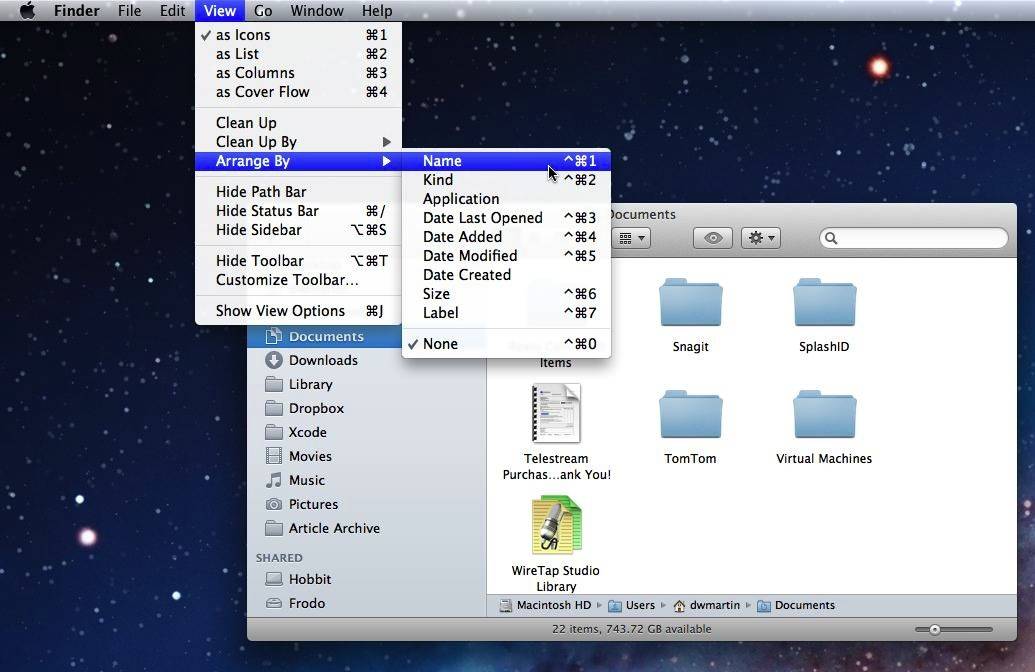Open the Virtual Machines folder
Image resolution: width=1035 pixels, height=672 pixels.
click(824, 415)
